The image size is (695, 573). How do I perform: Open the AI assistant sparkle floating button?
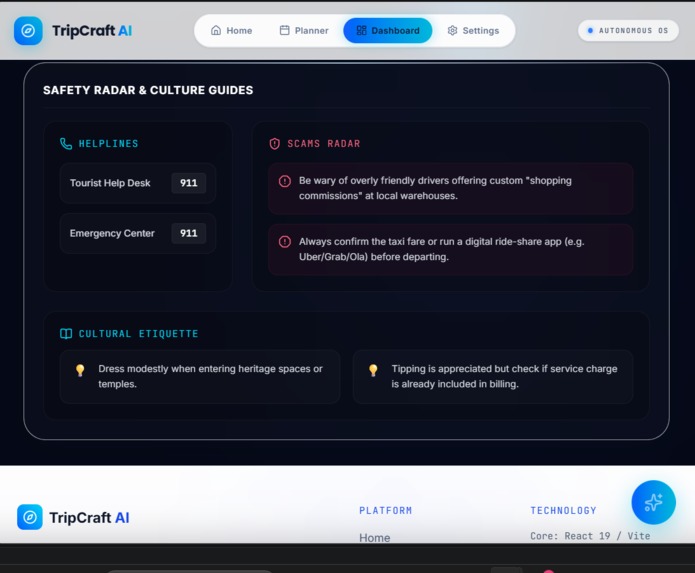653,502
